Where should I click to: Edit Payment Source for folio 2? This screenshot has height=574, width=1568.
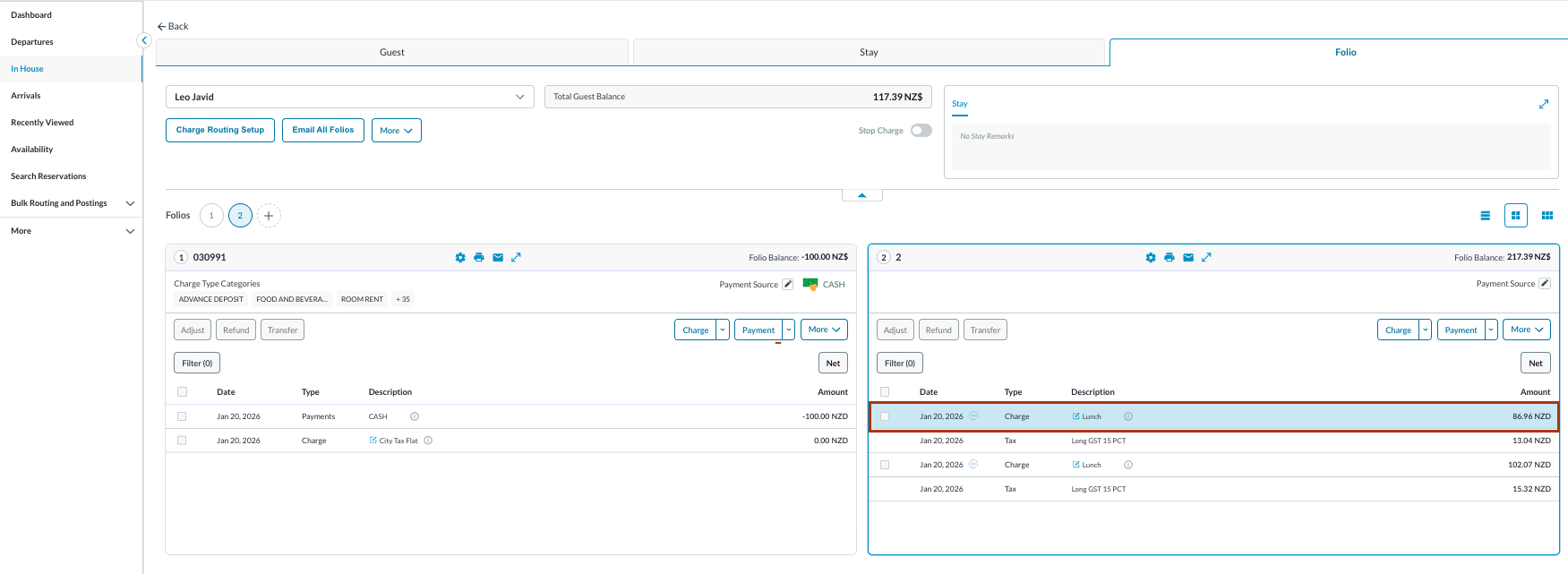click(x=1544, y=284)
